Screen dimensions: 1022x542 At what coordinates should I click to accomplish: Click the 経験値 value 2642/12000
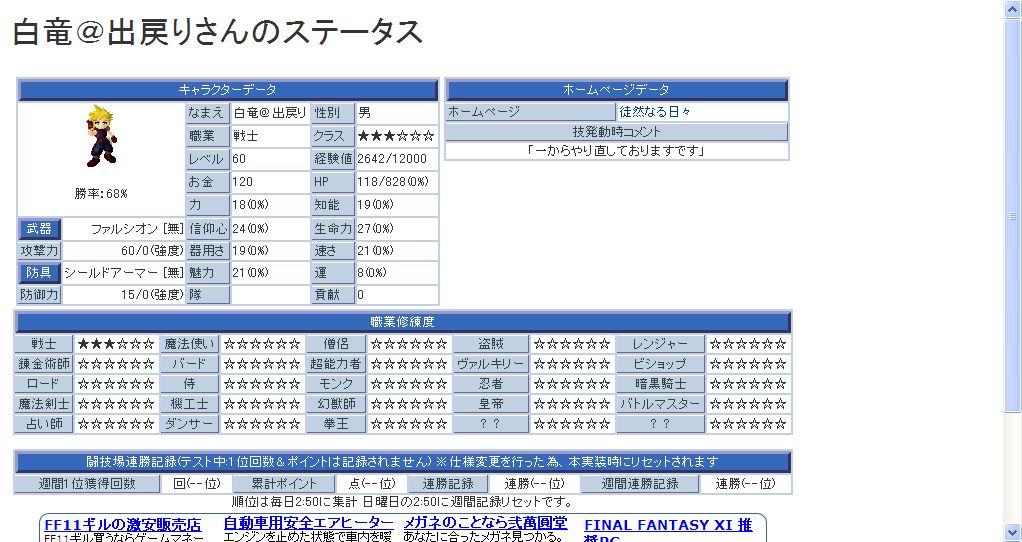392,159
